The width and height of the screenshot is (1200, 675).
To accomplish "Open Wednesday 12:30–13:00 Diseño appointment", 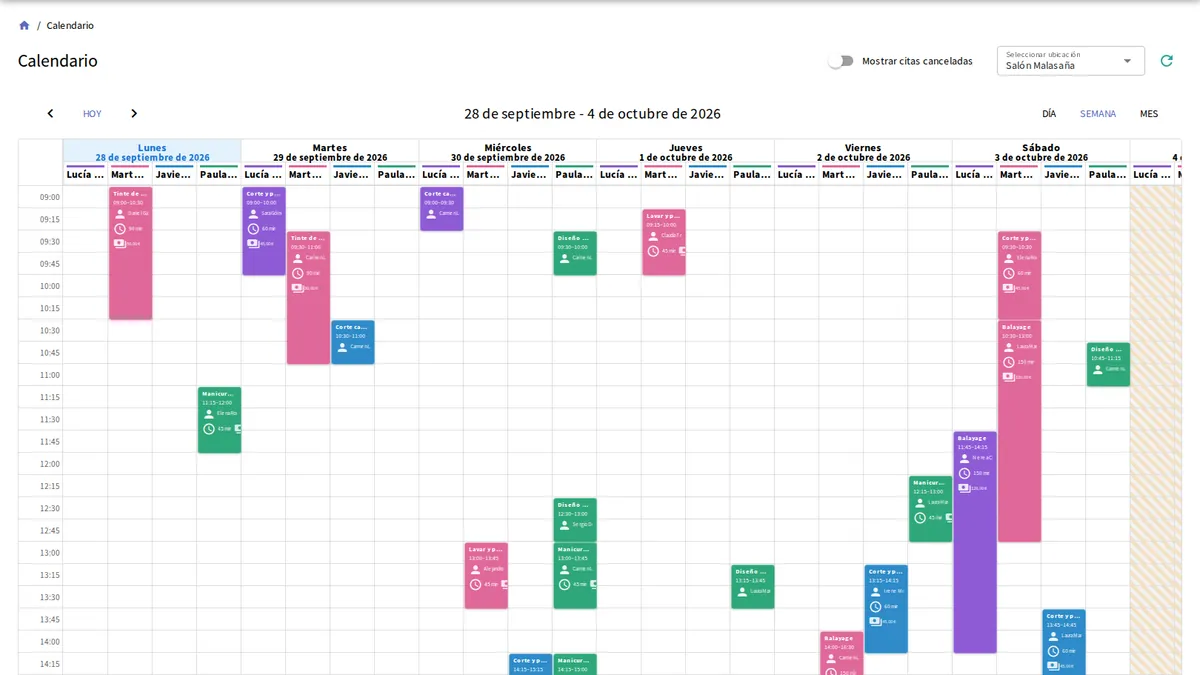I will (575, 520).
